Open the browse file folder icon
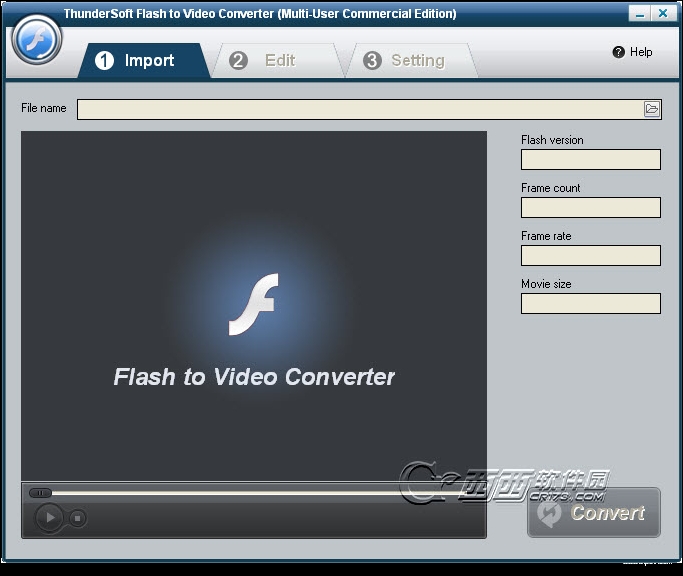This screenshot has width=683, height=576. (x=652, y=108)
